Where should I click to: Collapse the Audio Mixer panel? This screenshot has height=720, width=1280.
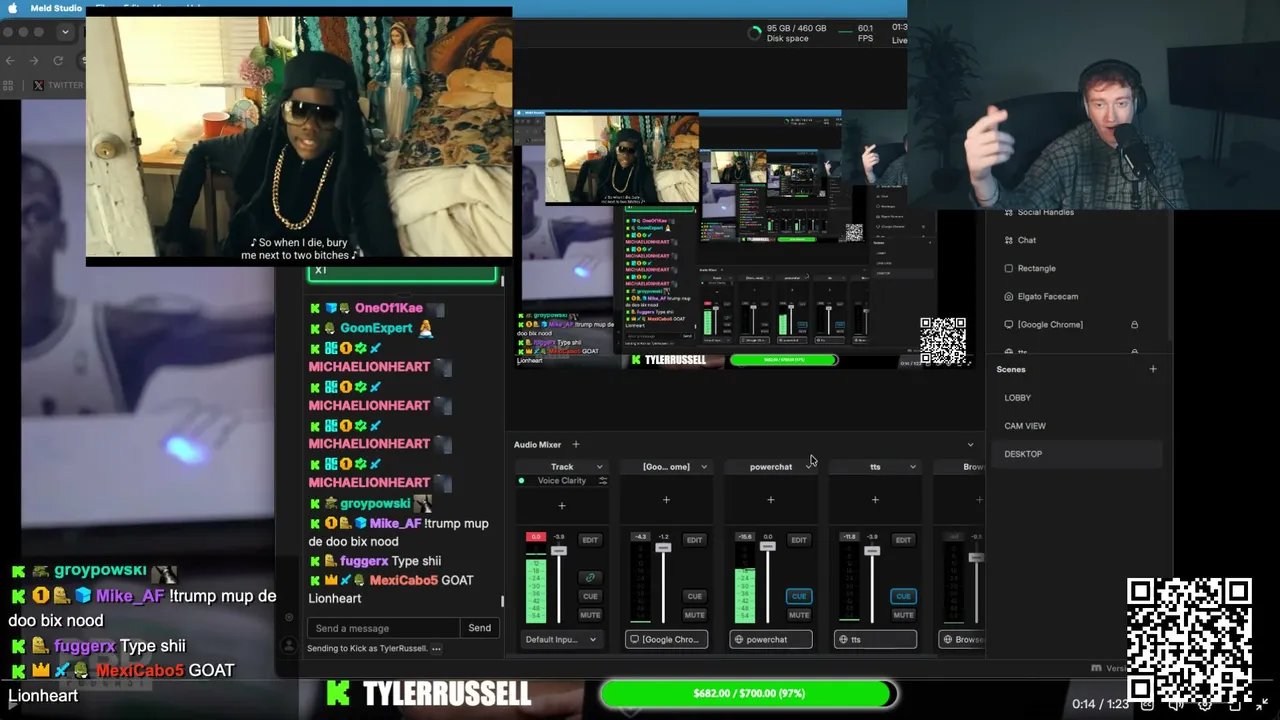[x=970, y=445]
